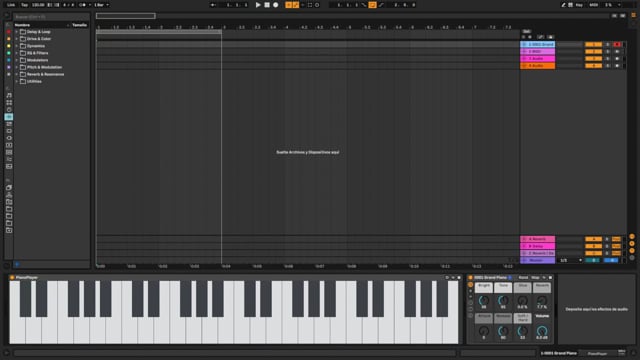640x360 pixels.
Task: Open the Drums category in browser sidebar
Action: 9,102
